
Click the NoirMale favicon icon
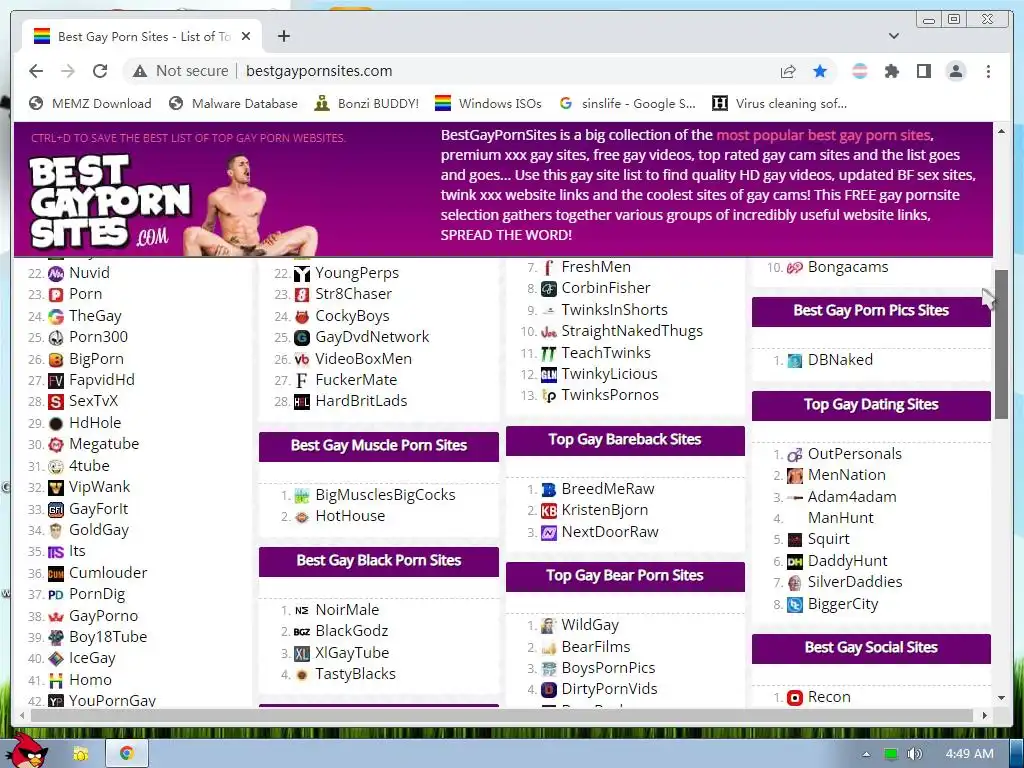(x=302, y=611)
